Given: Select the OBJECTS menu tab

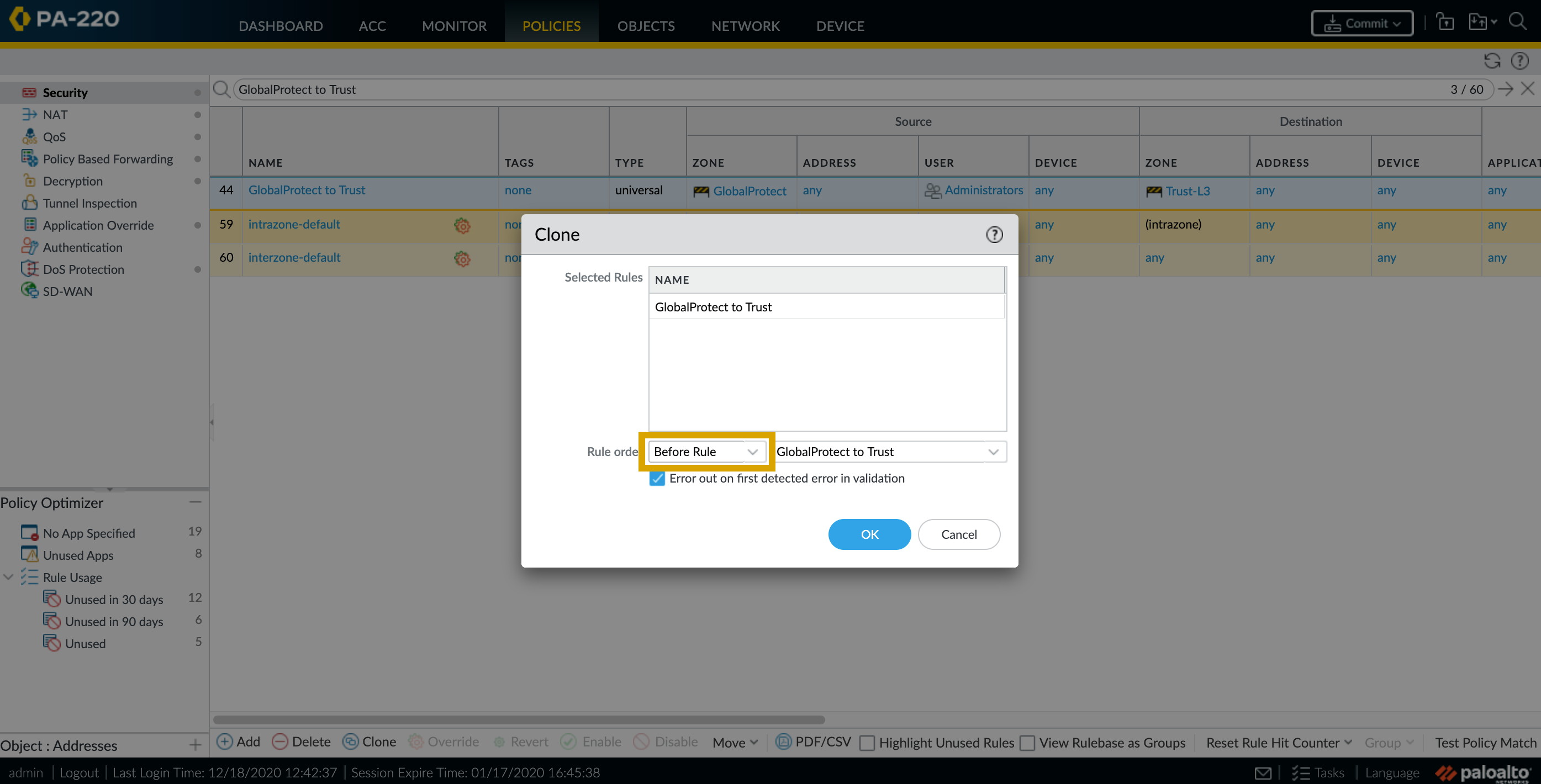Looking at the screenshot, I should 645,25.
